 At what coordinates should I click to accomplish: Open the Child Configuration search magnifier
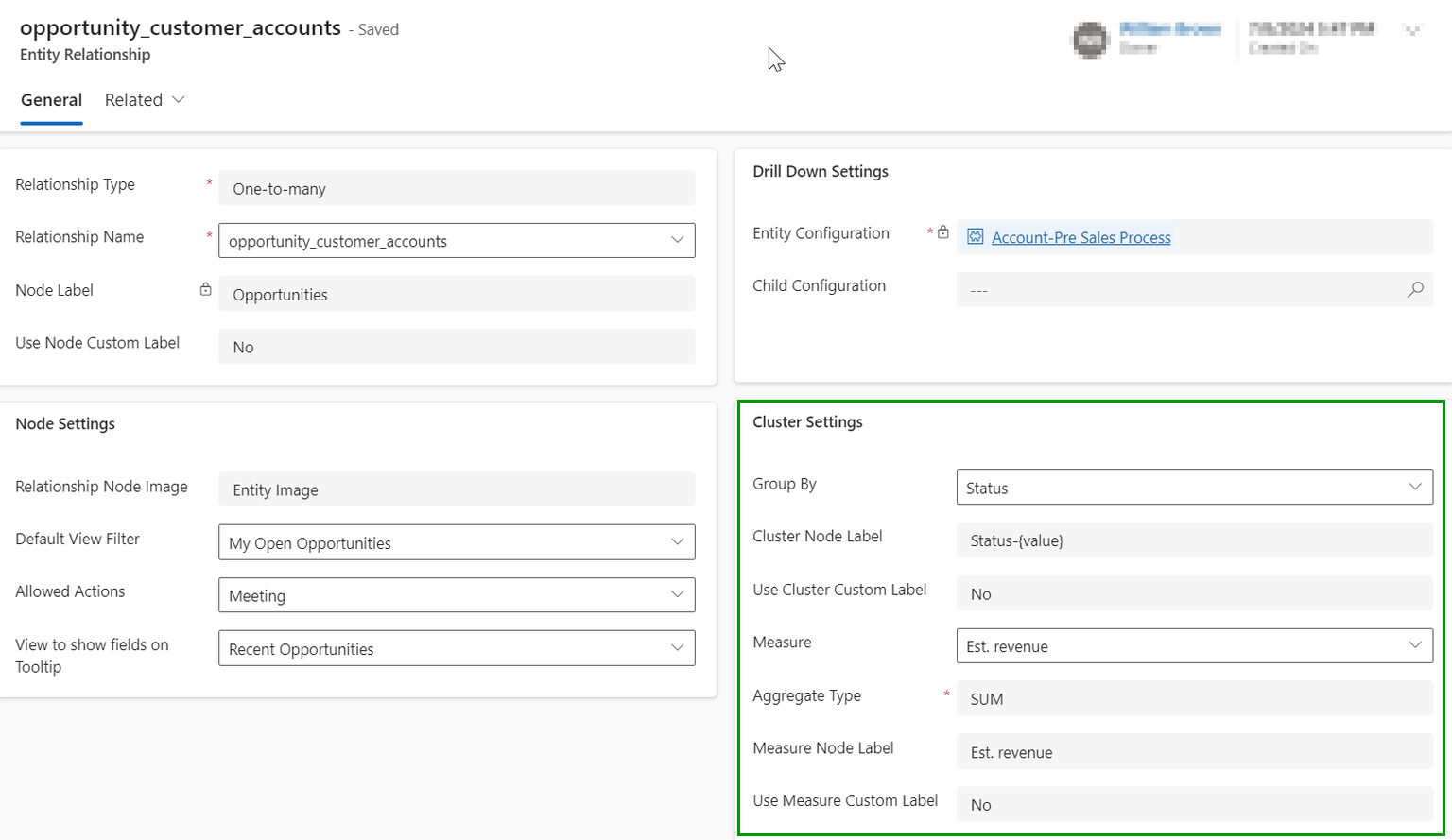1415,289
